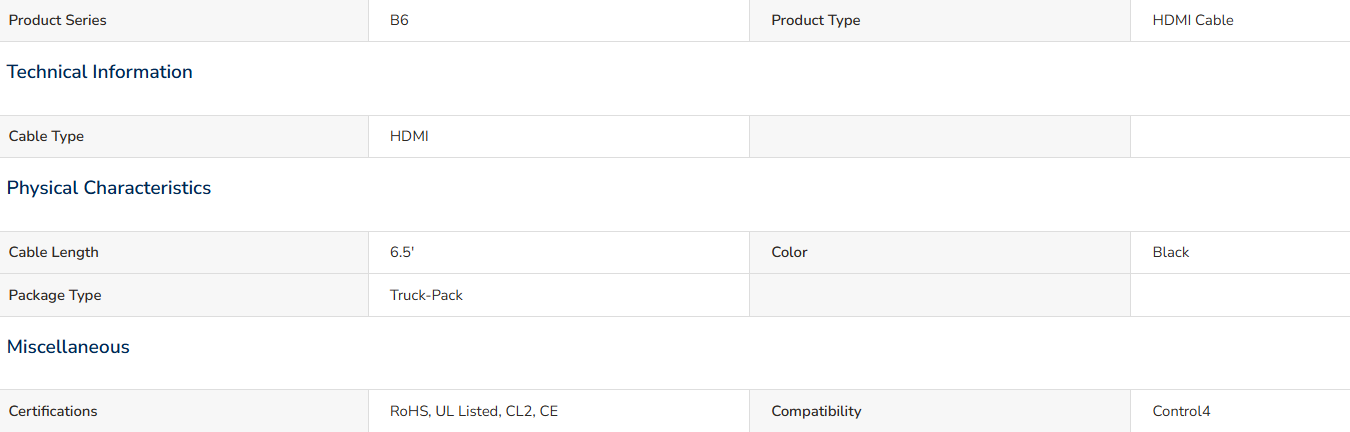Click the 6.5' cable length value

tap(402, 252)
